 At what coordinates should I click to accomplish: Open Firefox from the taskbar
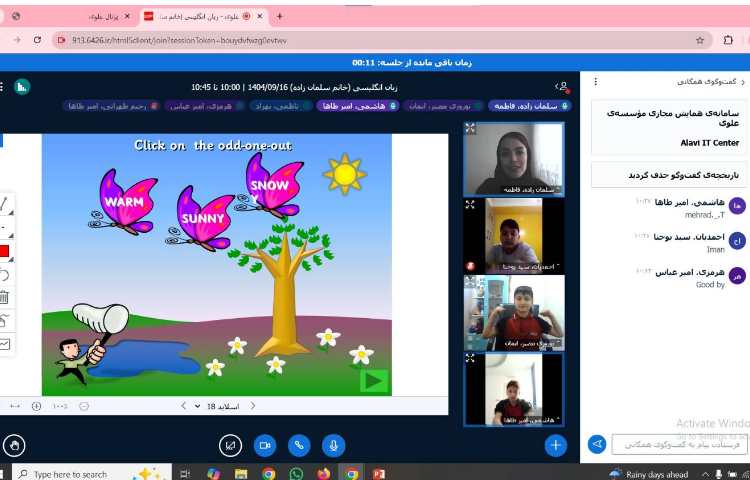pos(324,474)
